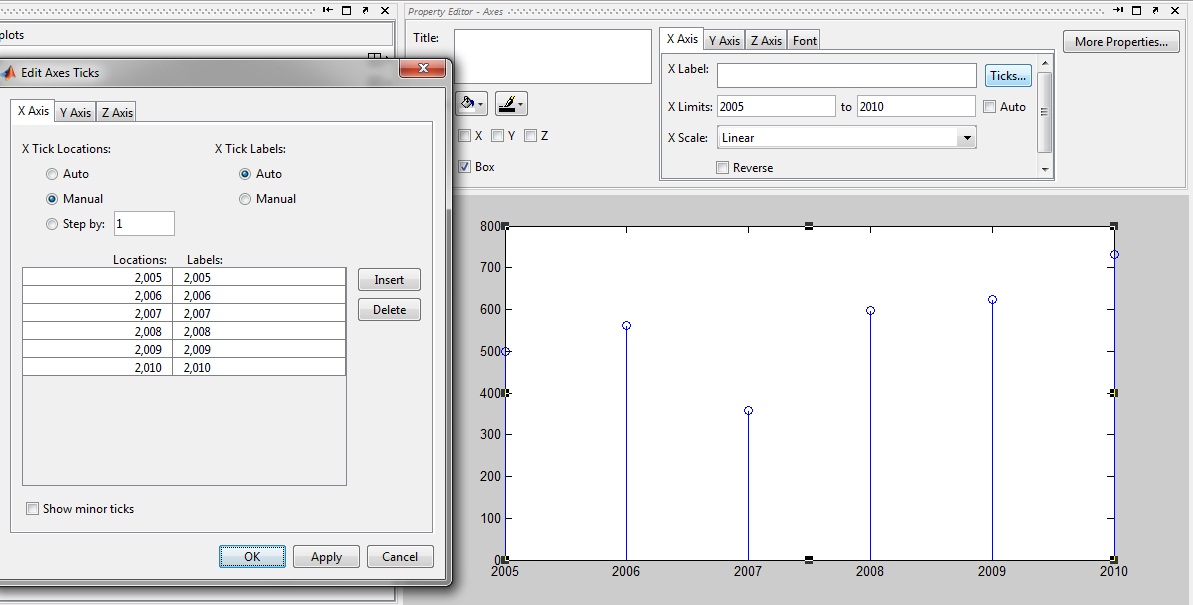Screen dimensions: 1193x605
Task: Undock the Property Editor panel
Action: pyautogui.click(x=1156, y=10)
